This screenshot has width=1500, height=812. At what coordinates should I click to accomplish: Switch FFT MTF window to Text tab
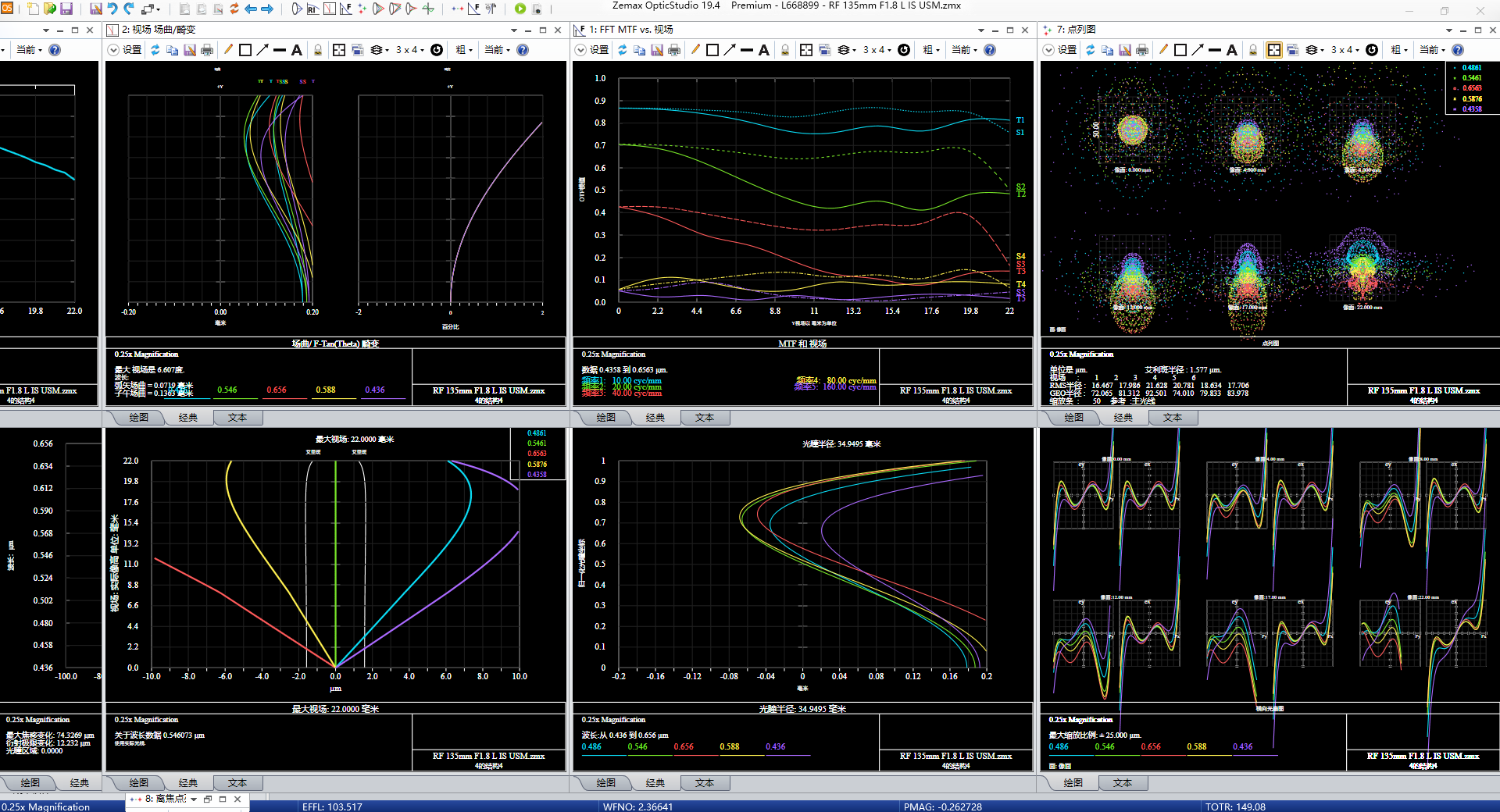point(705,418)
